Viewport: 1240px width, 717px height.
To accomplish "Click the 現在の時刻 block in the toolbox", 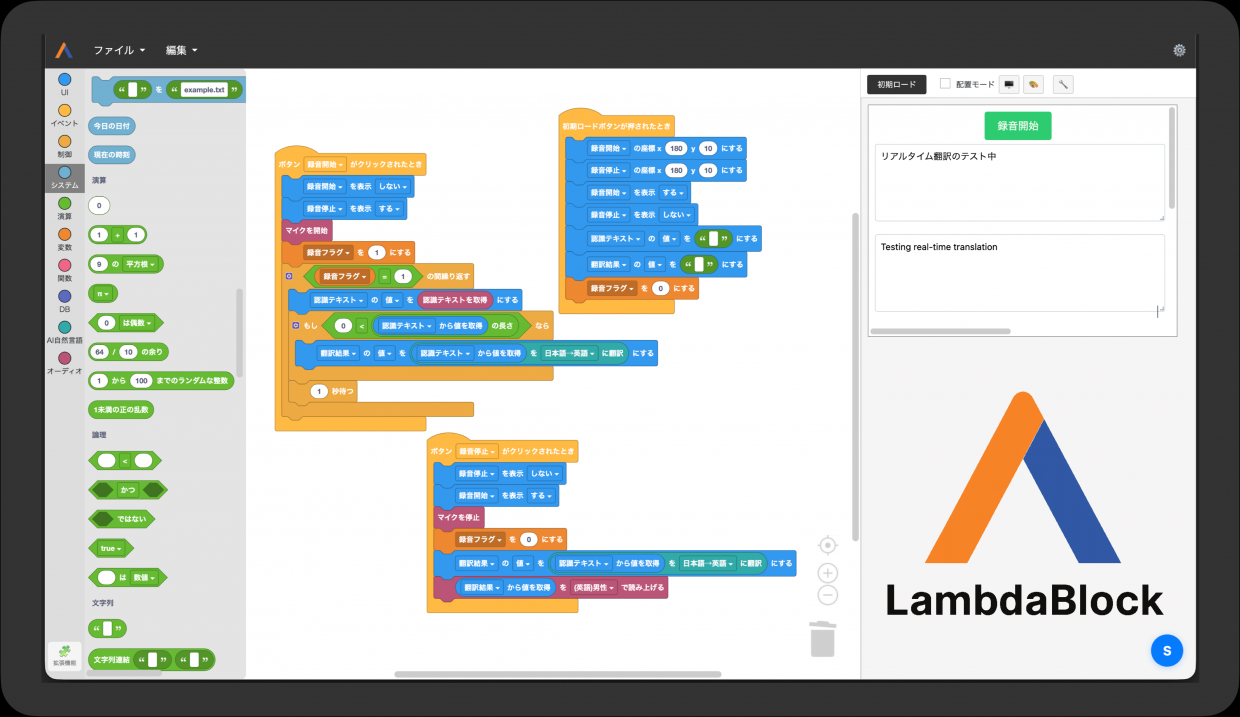I will pyautogui.click(x=112, y=155).
